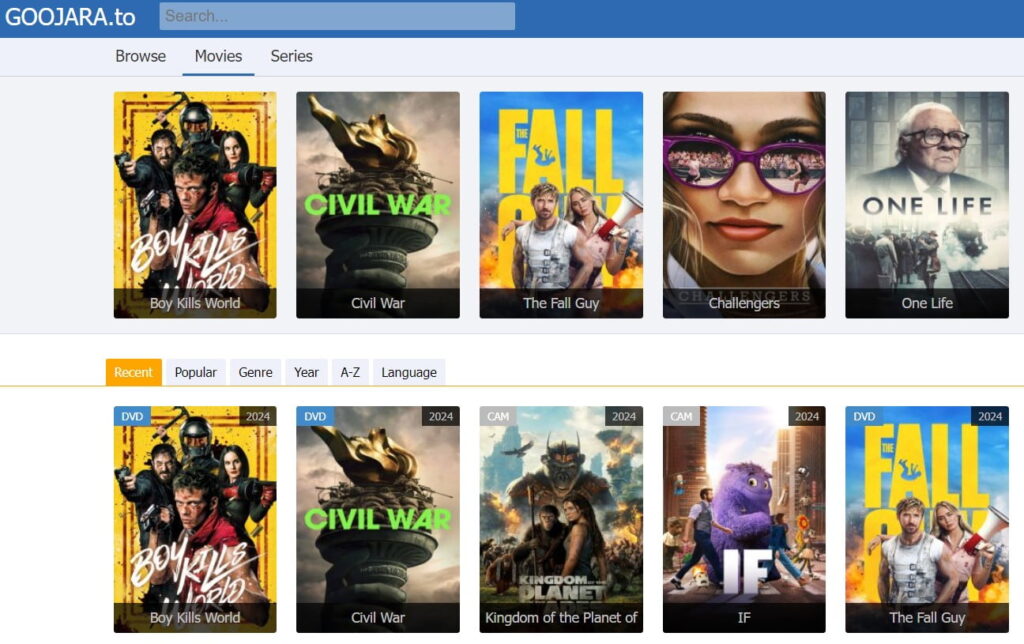Viewport: 1024px width, 644px height.
Task: Click recent The Fall Guy caption
Action: coord(927,618)
